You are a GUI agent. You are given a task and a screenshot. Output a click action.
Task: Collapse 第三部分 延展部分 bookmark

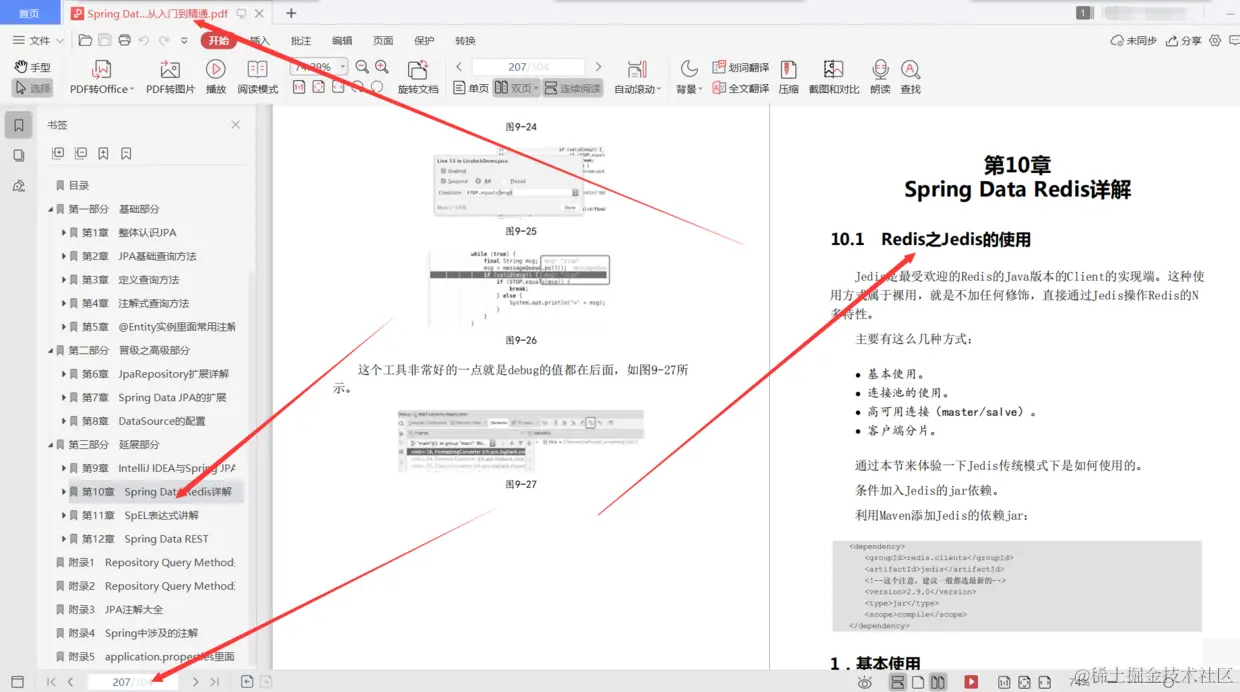pyautogui.click(x=51, y=444)
